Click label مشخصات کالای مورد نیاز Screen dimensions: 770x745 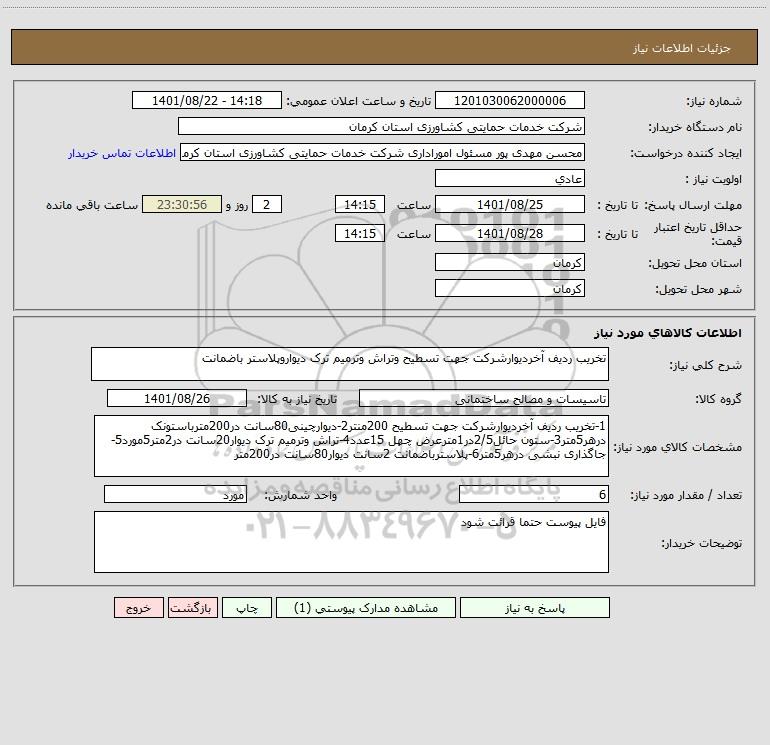click(x=678, y=447)
